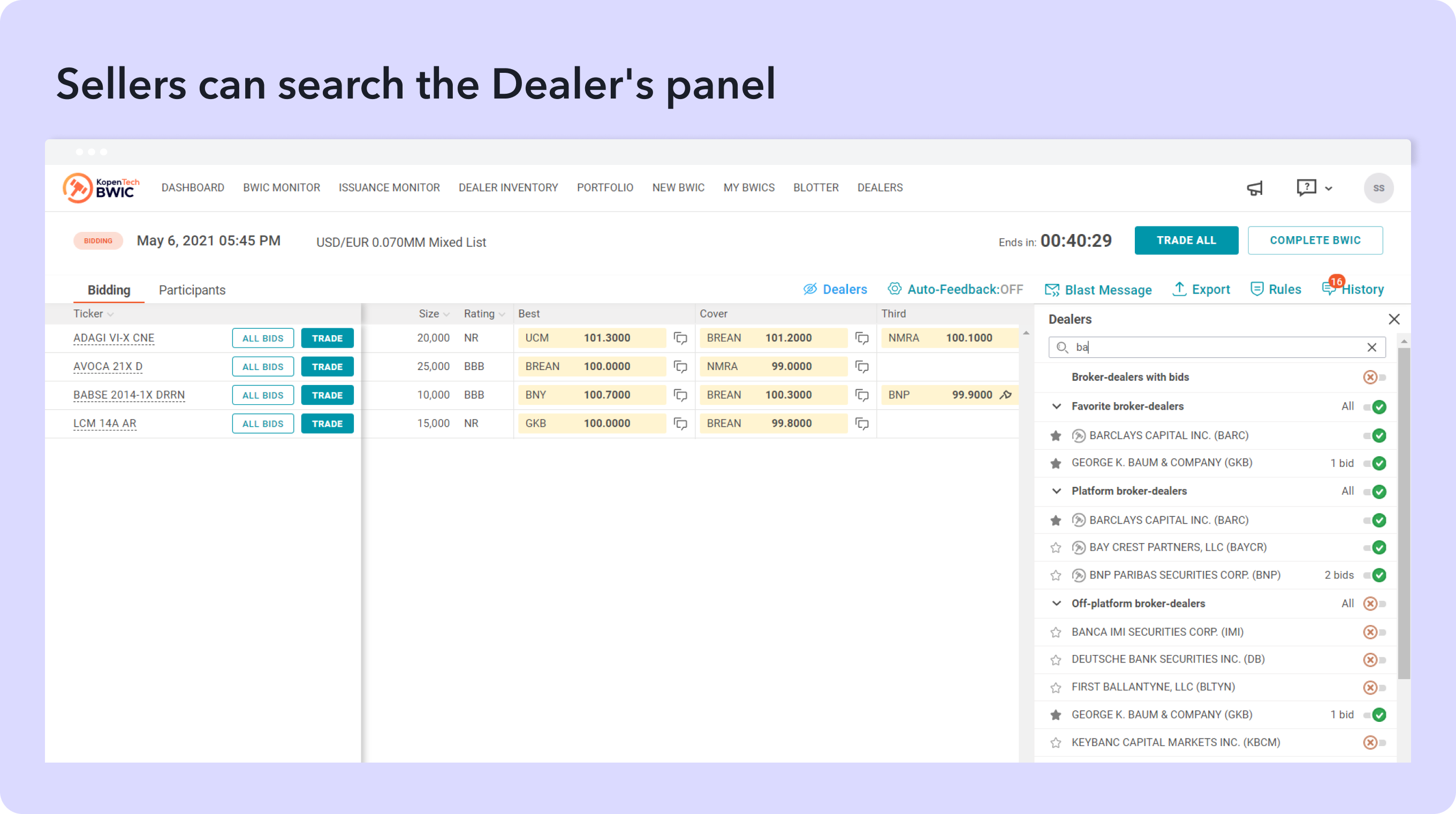The image size is (1456, 814).
Task: Toggle BNP Paribas Securities dealer switch
Action: tap(1375, 576)
